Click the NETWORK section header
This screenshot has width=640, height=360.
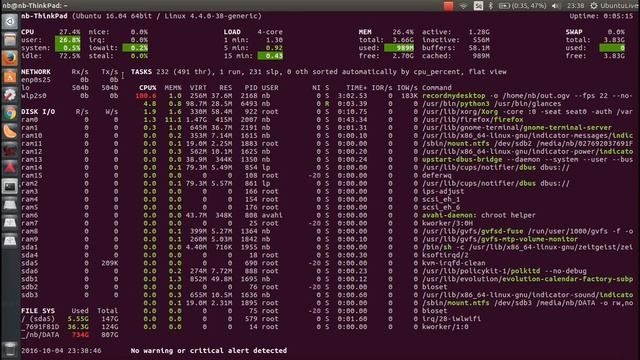click(36, 72)
